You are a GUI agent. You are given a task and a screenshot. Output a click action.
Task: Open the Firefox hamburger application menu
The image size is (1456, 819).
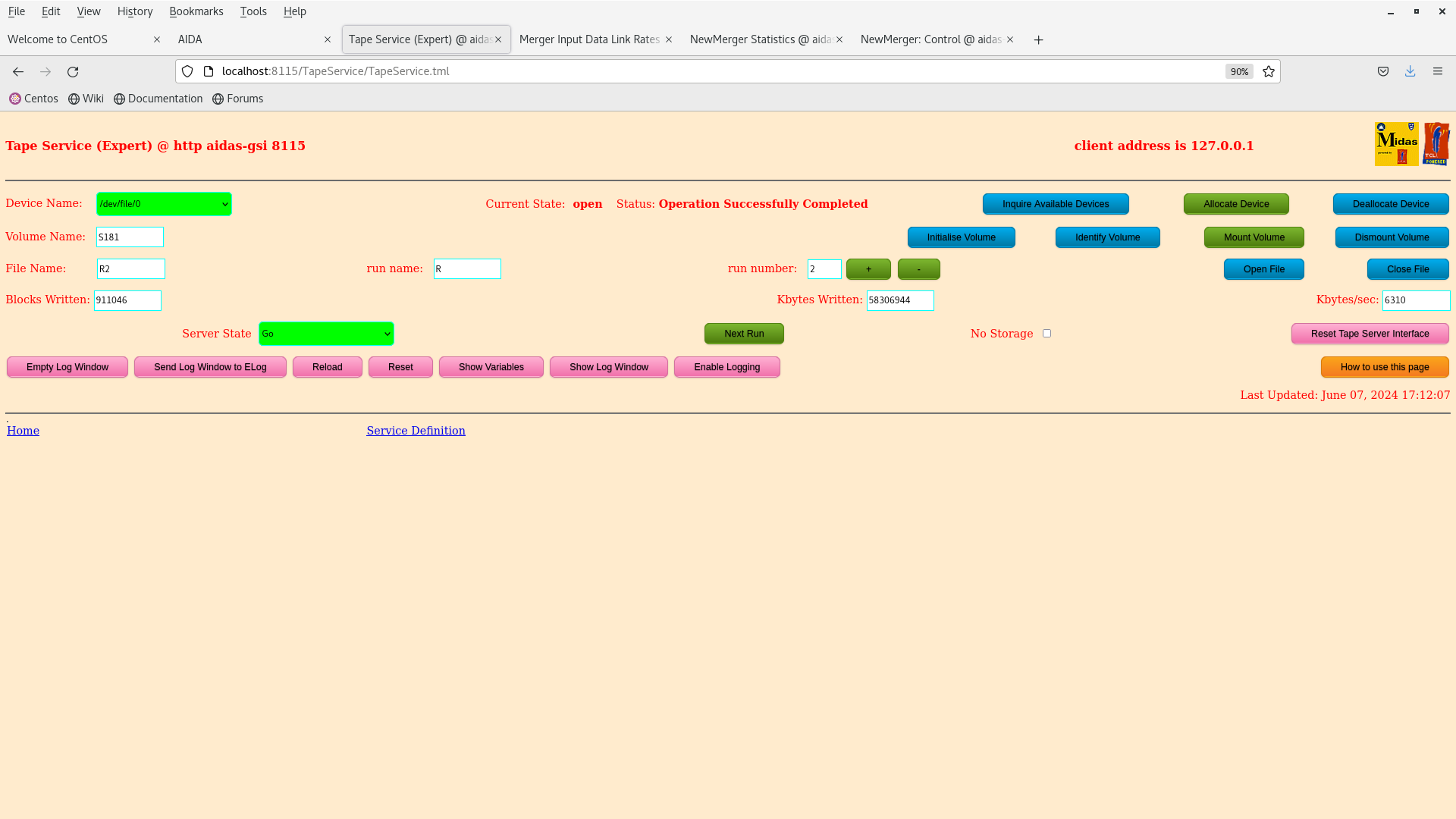(1437, 71)
